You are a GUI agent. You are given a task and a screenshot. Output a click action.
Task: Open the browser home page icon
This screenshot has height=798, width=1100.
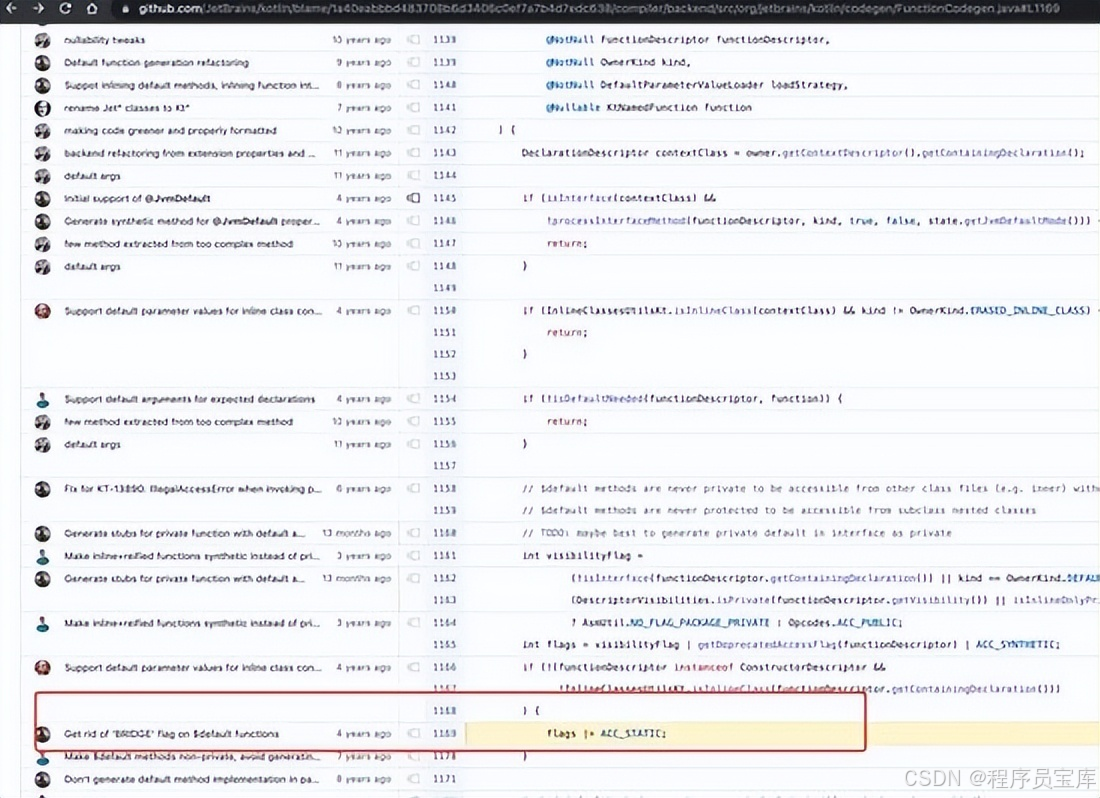[x=92, y=8]
